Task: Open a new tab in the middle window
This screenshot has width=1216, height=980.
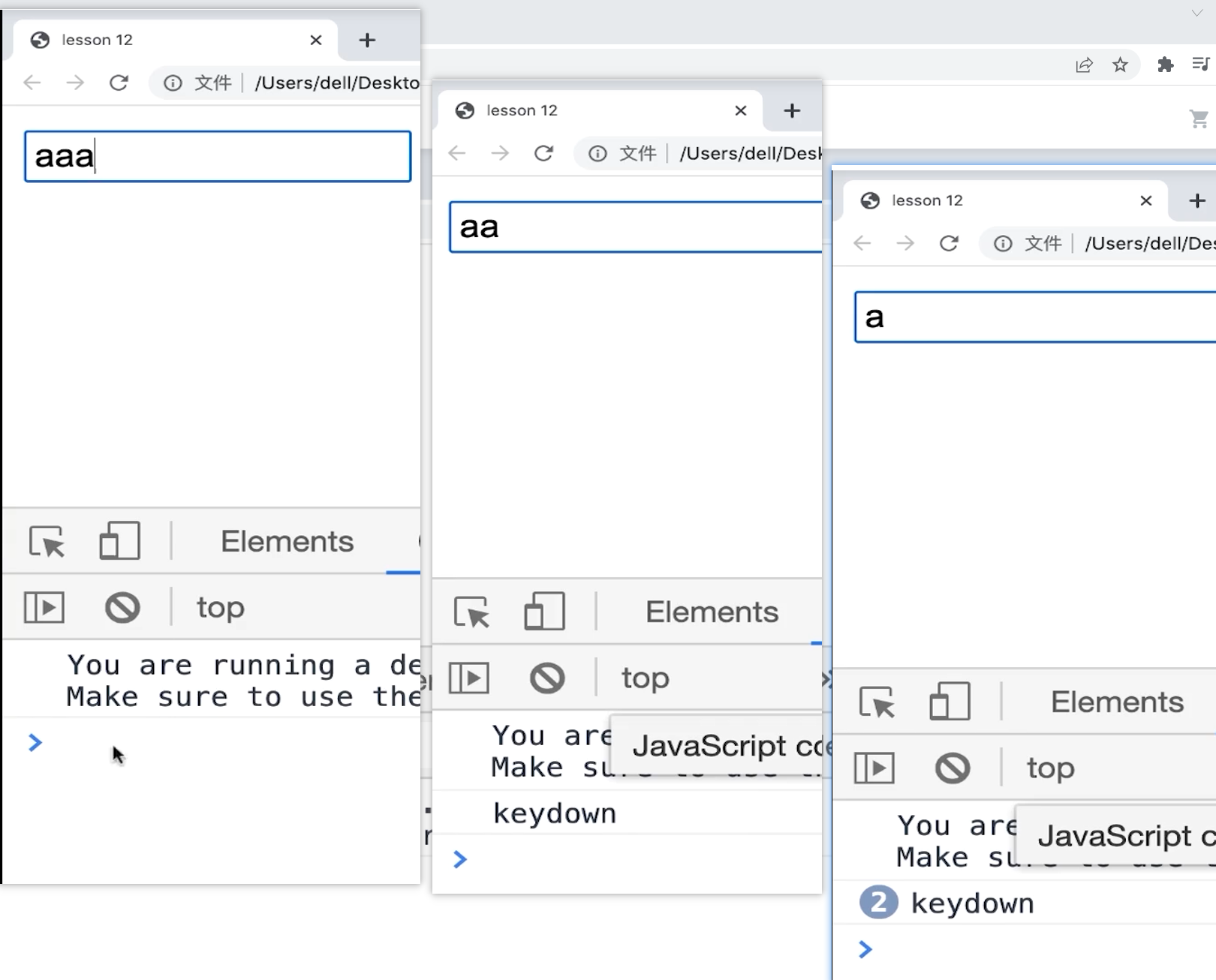Action: coord(792,111)
